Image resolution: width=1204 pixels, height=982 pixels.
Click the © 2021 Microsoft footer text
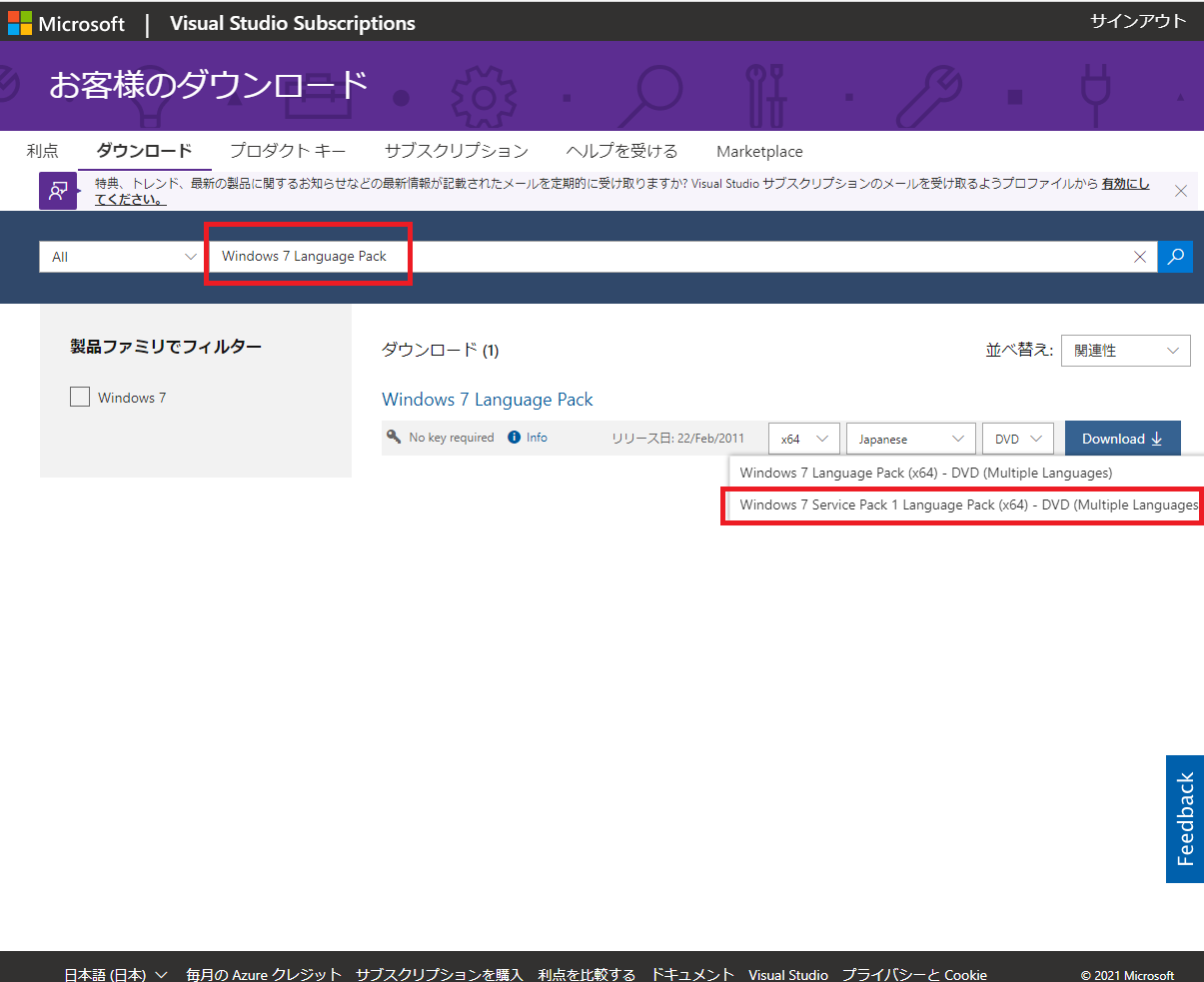pos(1128,975)
